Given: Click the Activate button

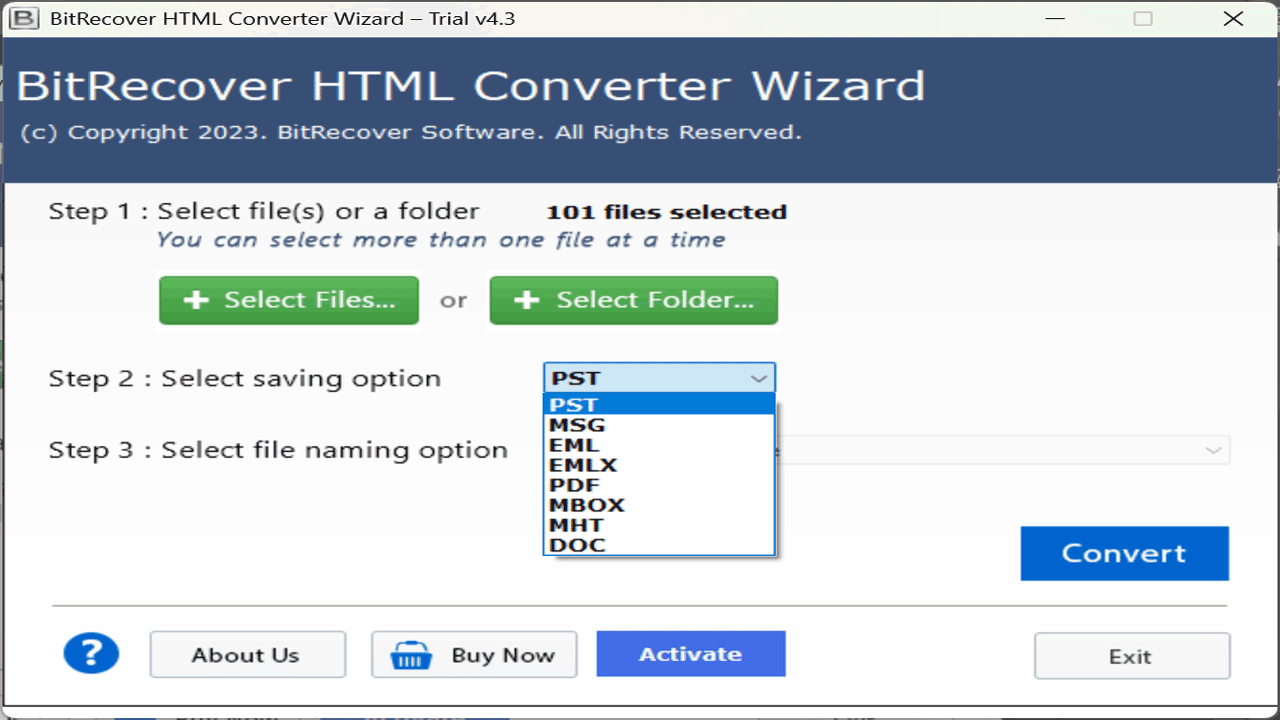Looking at the screenshot, I should coord(691,654).
